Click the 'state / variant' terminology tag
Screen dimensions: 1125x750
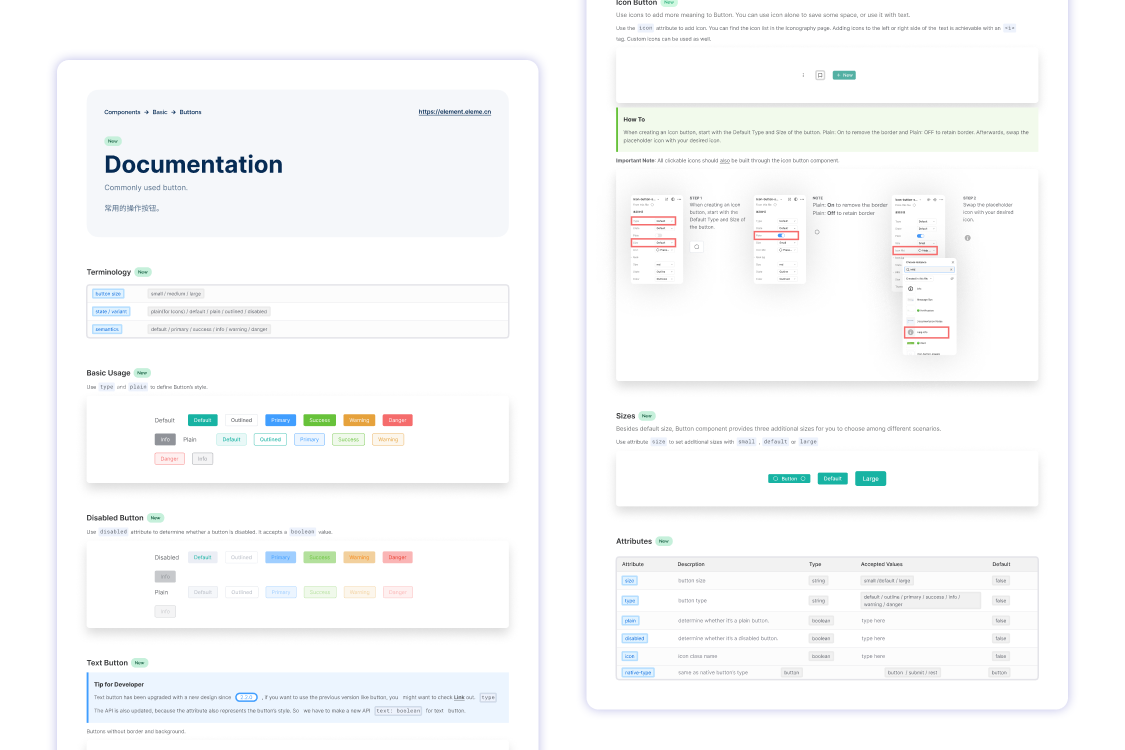[x=111, y=311]
